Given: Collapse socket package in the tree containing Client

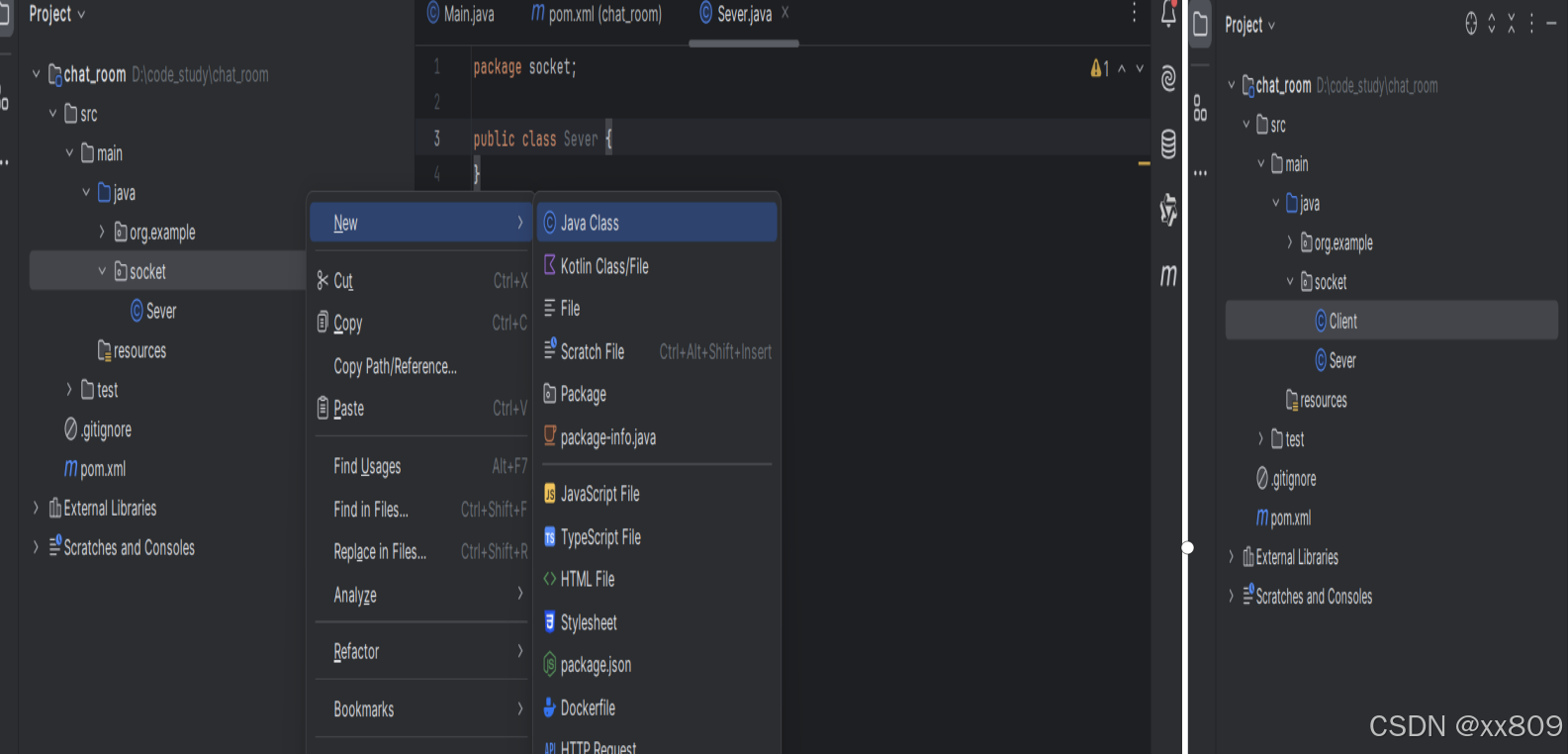Looking at the screenshot, I should coord(1289,282).
